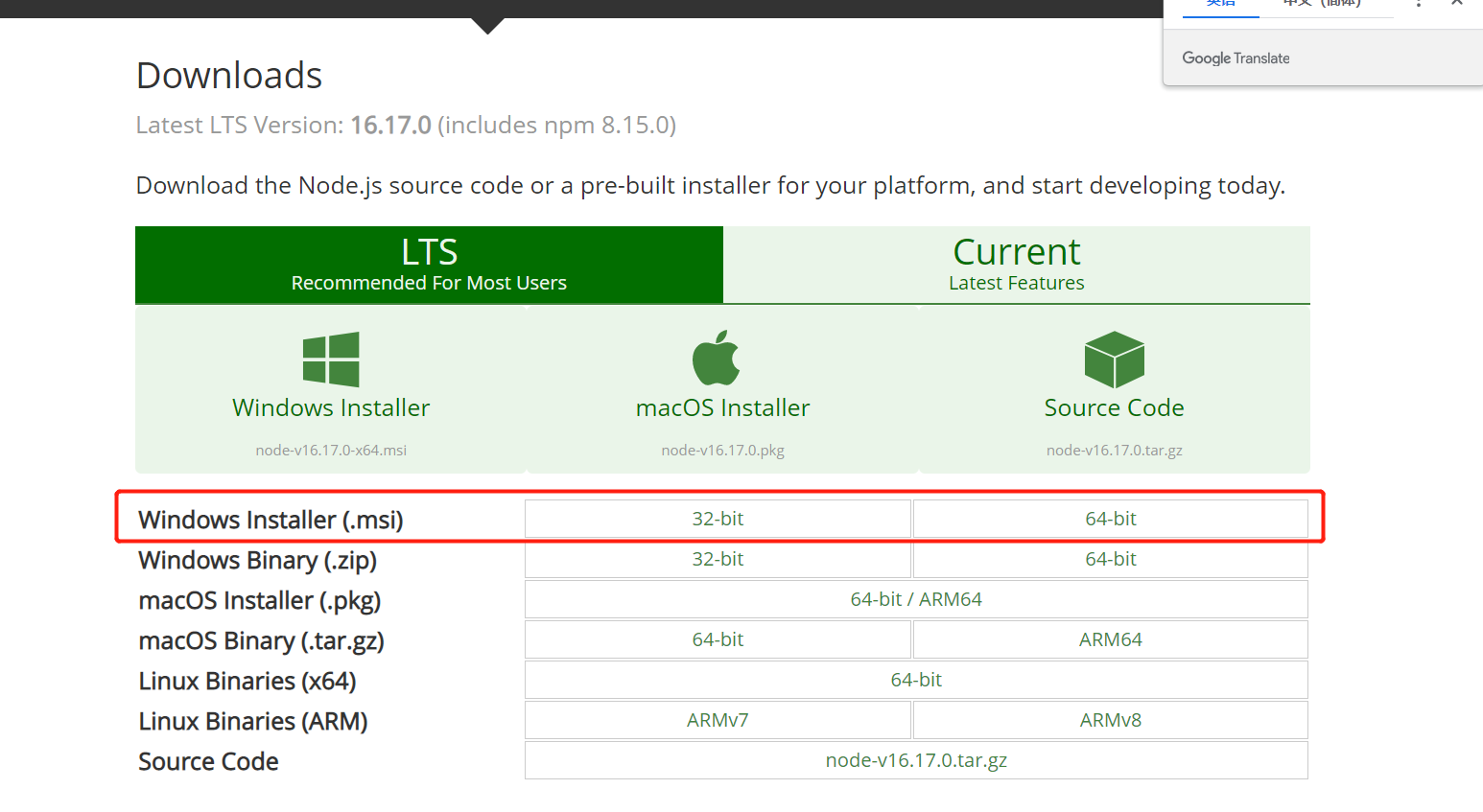1483x812 pixels.
Task: Click the "Linux Binaries (x64)" row label
Action: pyautogui.click(x=247, y=681)
